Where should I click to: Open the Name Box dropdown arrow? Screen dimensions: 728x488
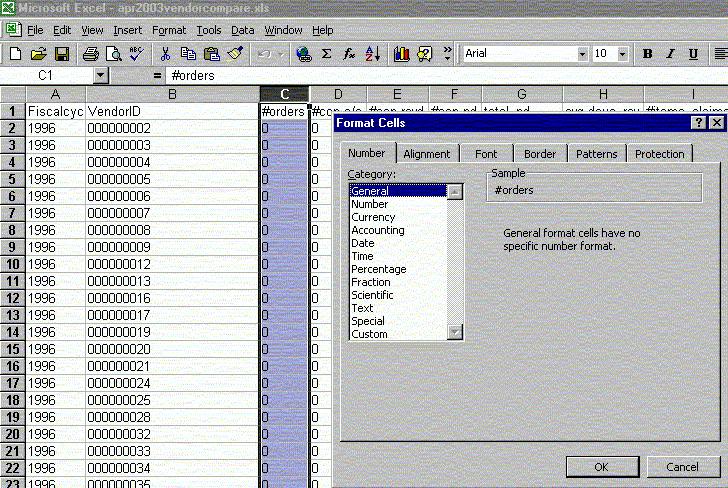pyautogui.click(x=101, y=75)
